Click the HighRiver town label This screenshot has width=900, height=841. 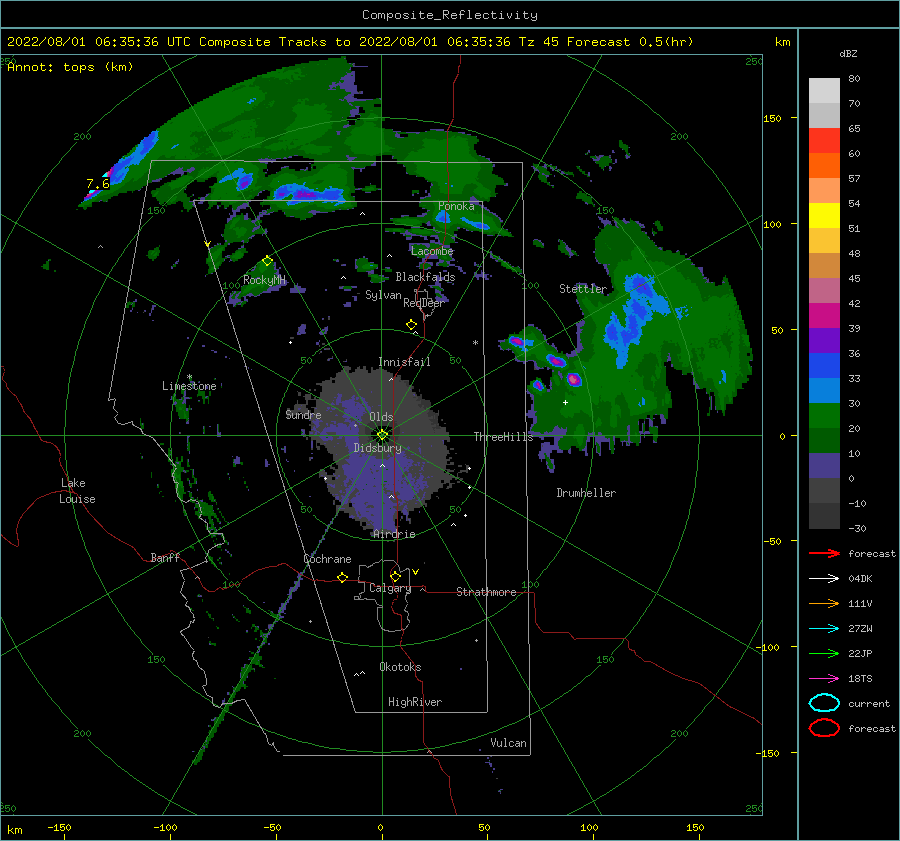click(415, 702)
